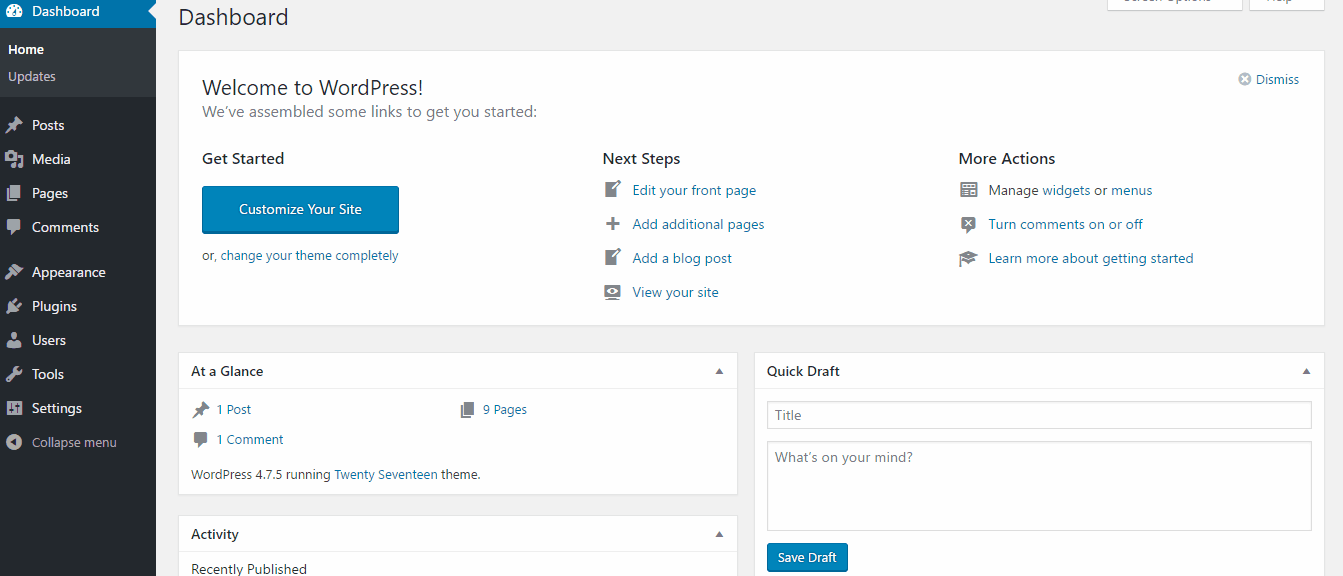The width and height of the screenshot is (1343, 576).
Task: Click the Comments speech-bubble icon
Action: (15, 227)
